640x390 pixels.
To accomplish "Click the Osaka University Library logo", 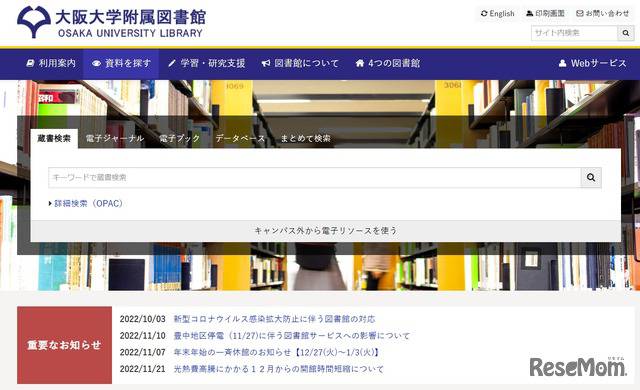I will [x=111, y=22].
